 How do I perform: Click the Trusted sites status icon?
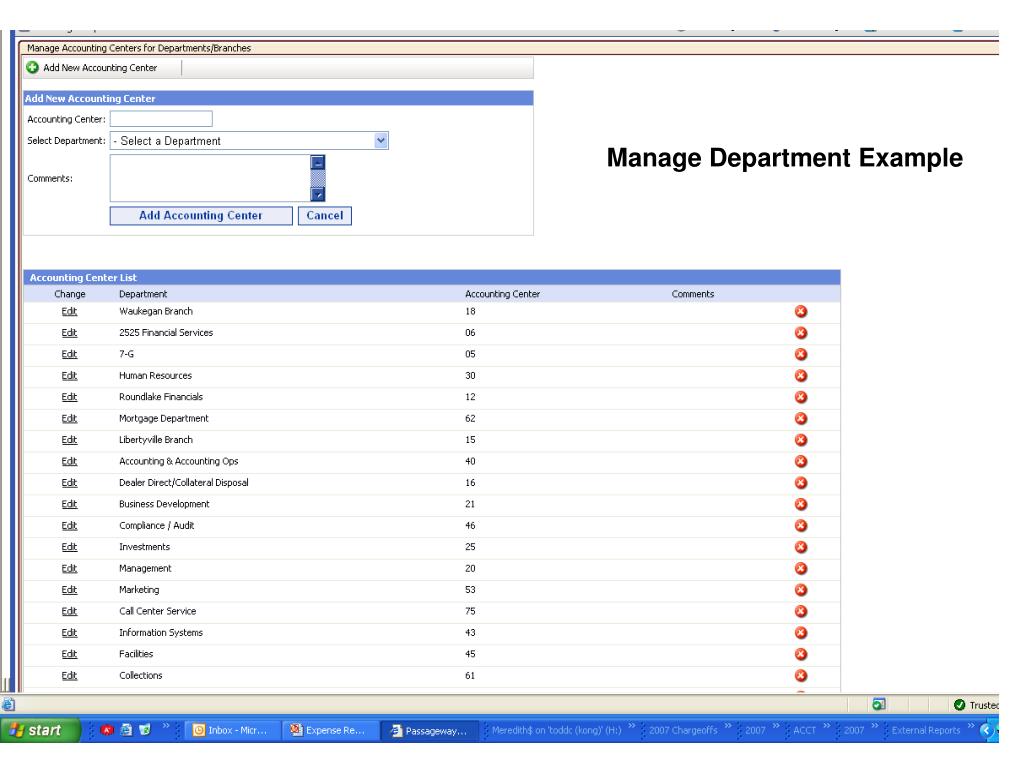(959, 705)
